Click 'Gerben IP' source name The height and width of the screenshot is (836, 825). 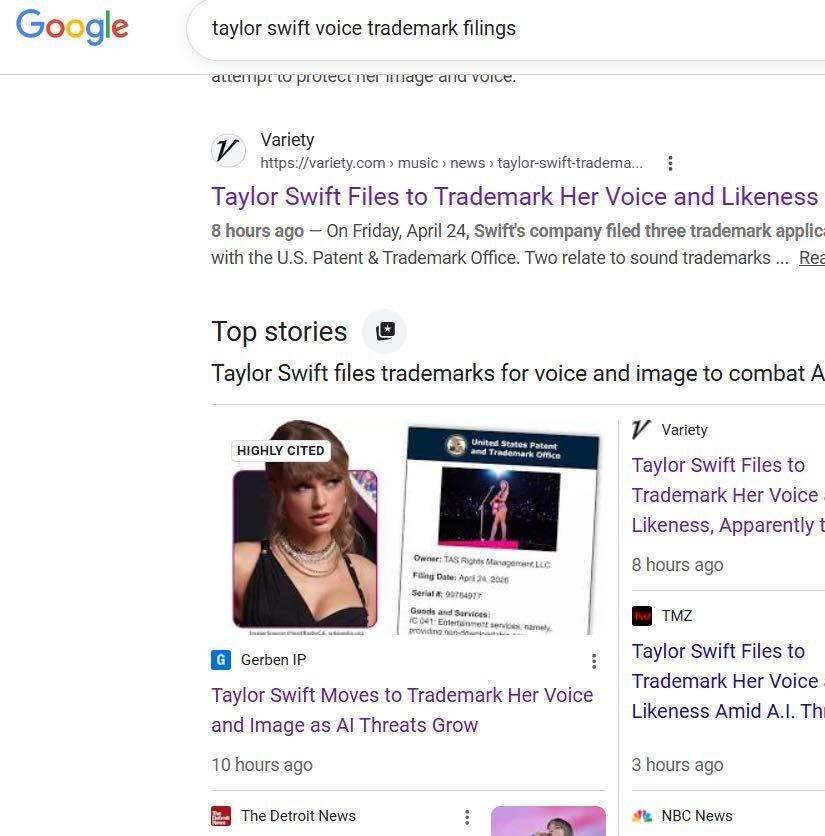point(274,660)
